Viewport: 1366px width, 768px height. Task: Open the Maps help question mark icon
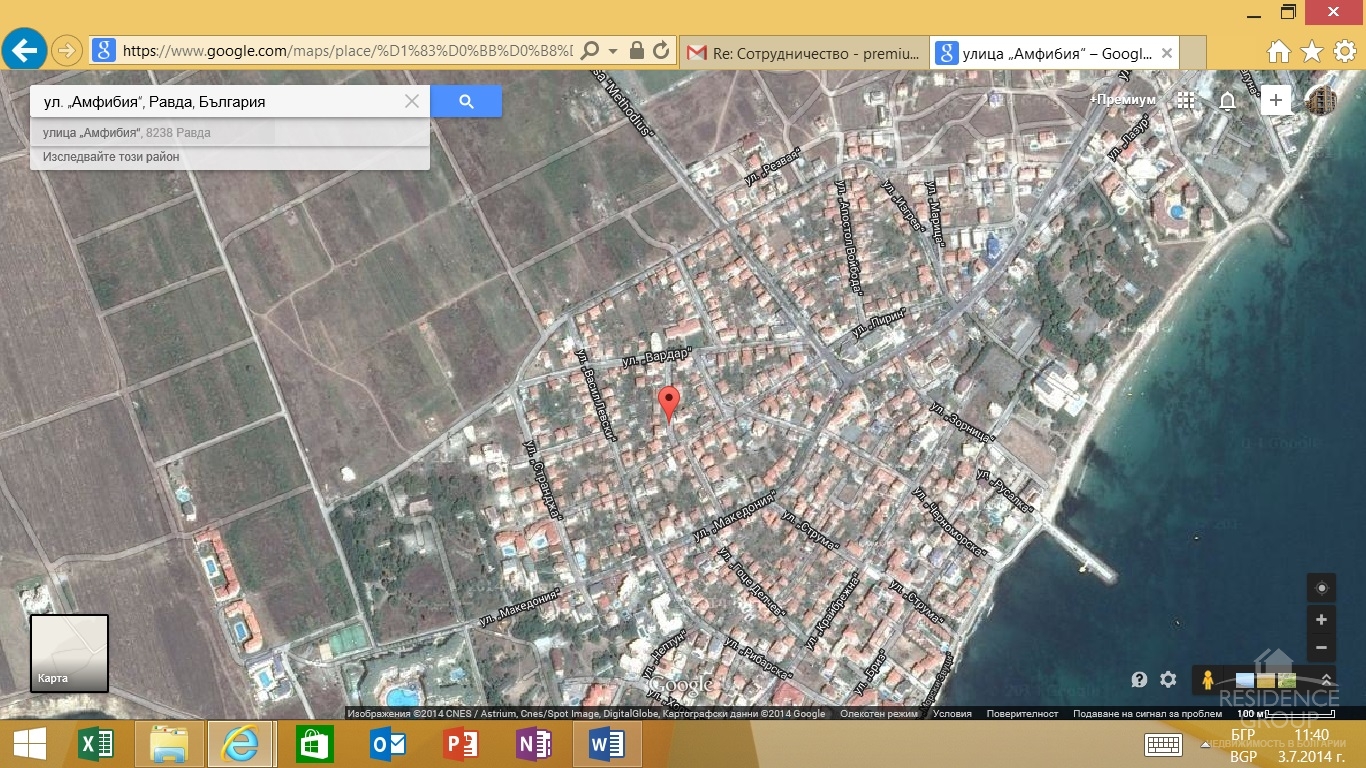1139,680
